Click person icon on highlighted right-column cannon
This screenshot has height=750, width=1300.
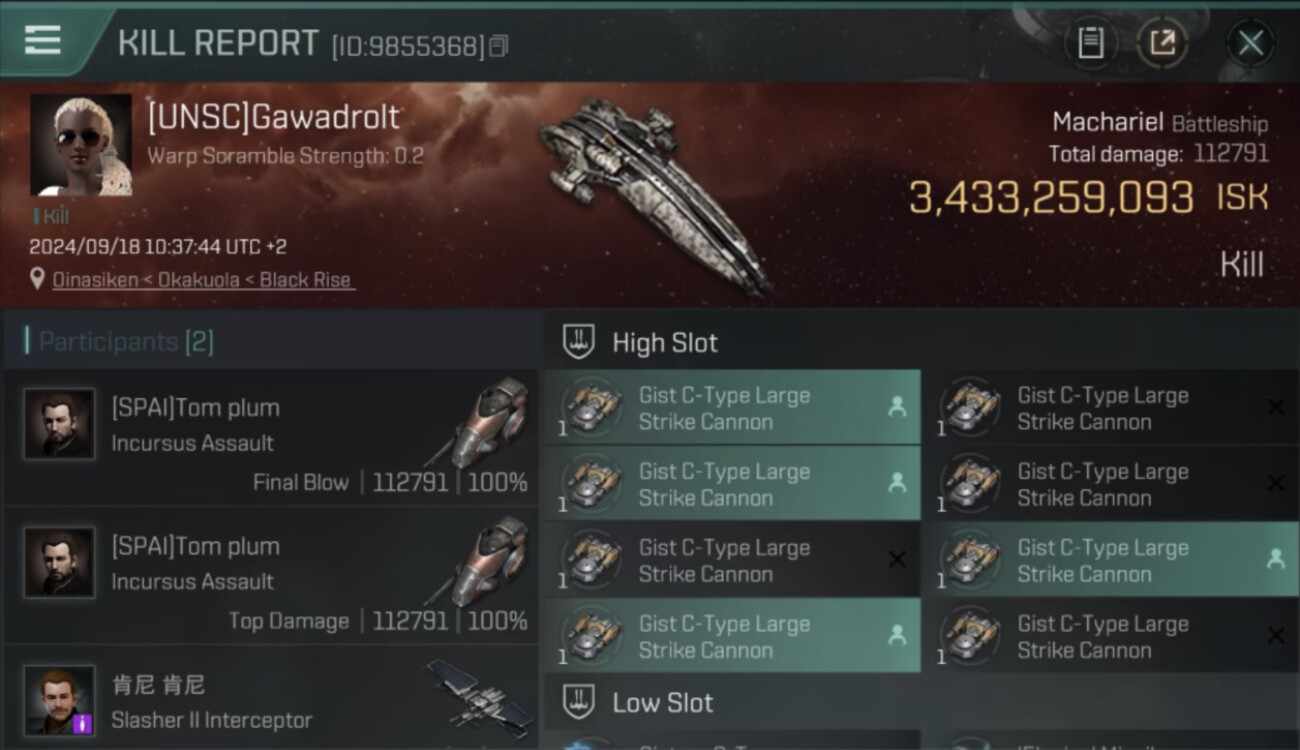pos(1276,560)
